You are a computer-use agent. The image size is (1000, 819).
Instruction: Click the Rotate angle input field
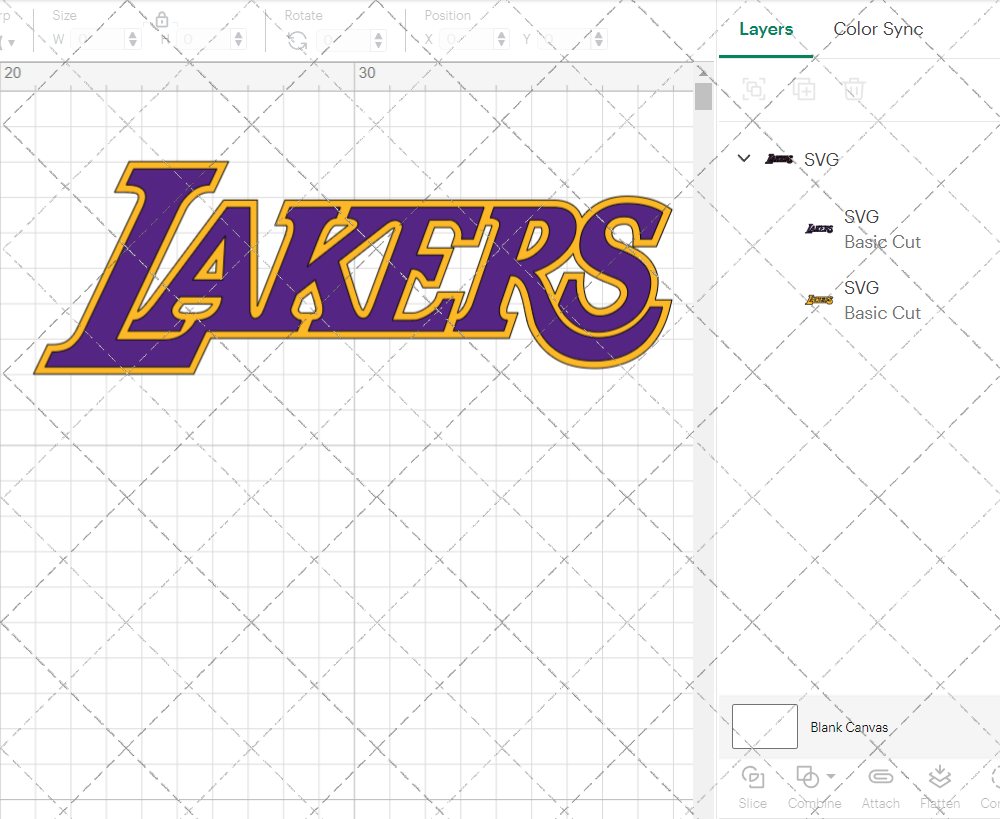[x=344, y=40]
